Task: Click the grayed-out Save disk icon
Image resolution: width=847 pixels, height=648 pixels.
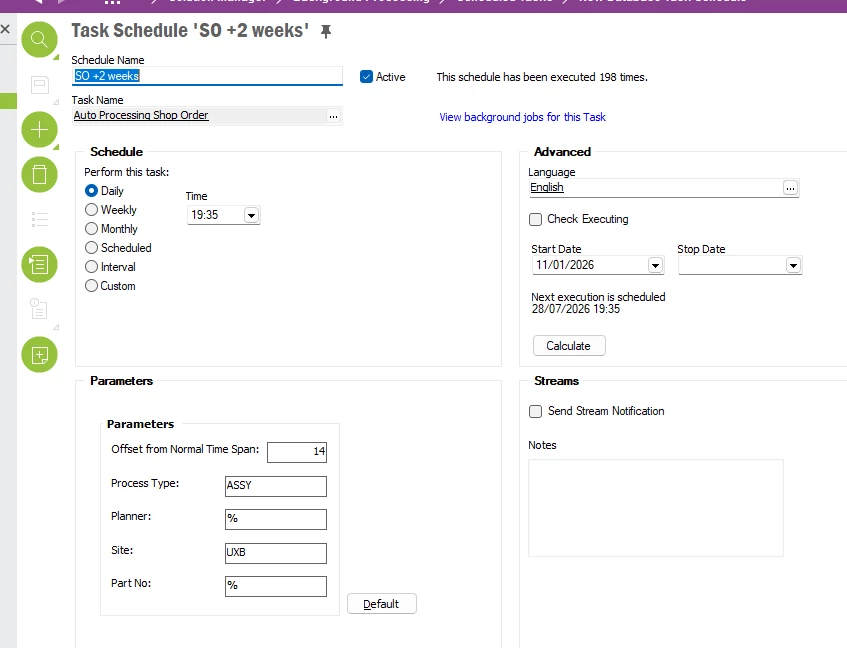Action: (x=39, y=85)
